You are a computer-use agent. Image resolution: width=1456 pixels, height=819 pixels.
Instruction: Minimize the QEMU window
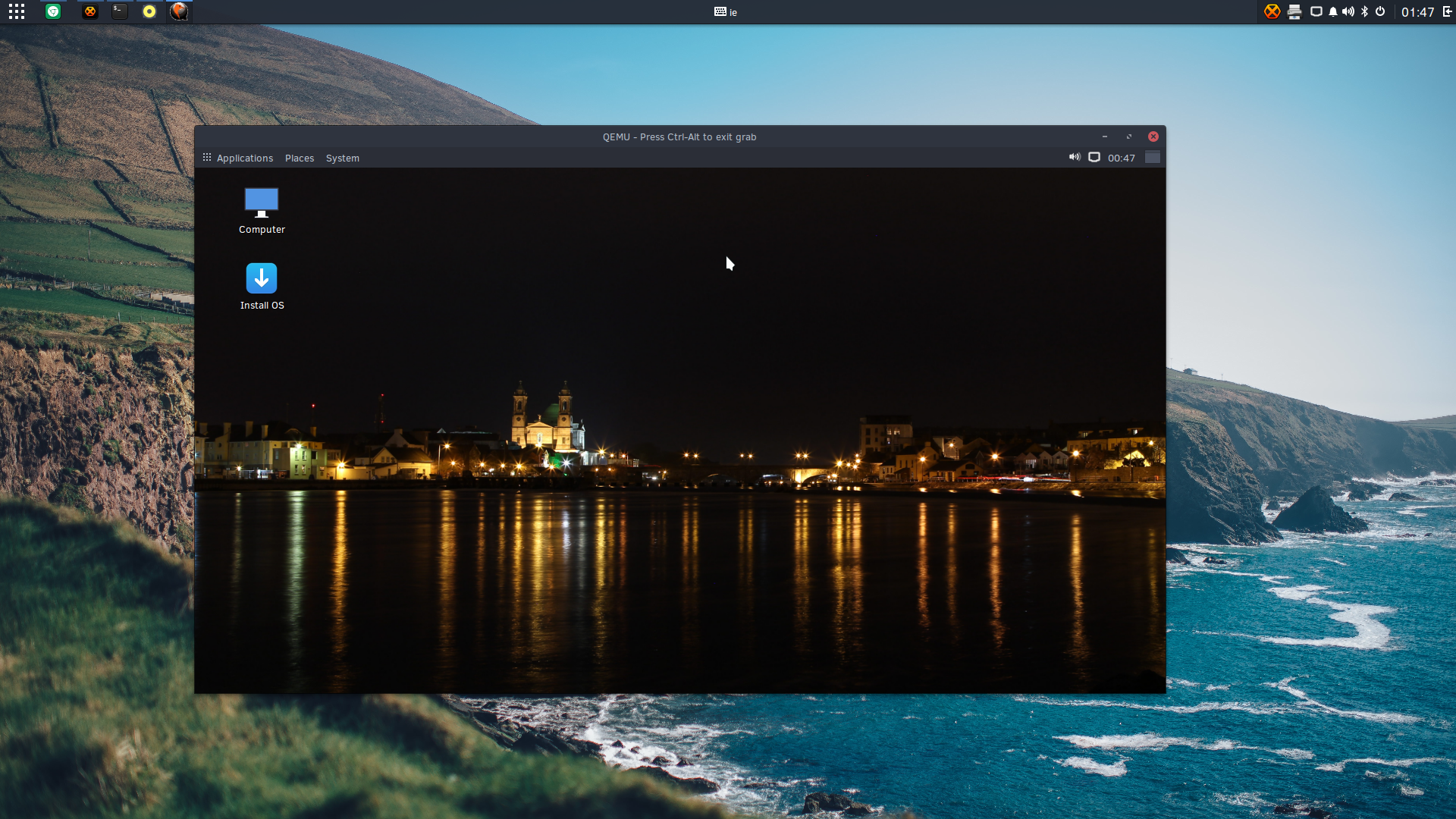tap(1105, 136)
